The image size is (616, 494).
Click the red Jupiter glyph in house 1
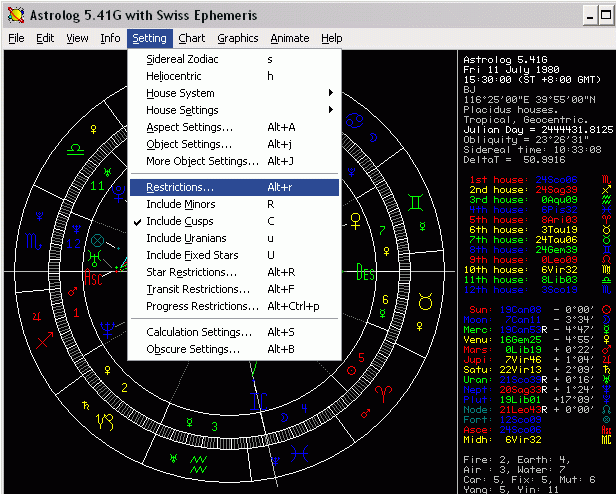point(37,316)
